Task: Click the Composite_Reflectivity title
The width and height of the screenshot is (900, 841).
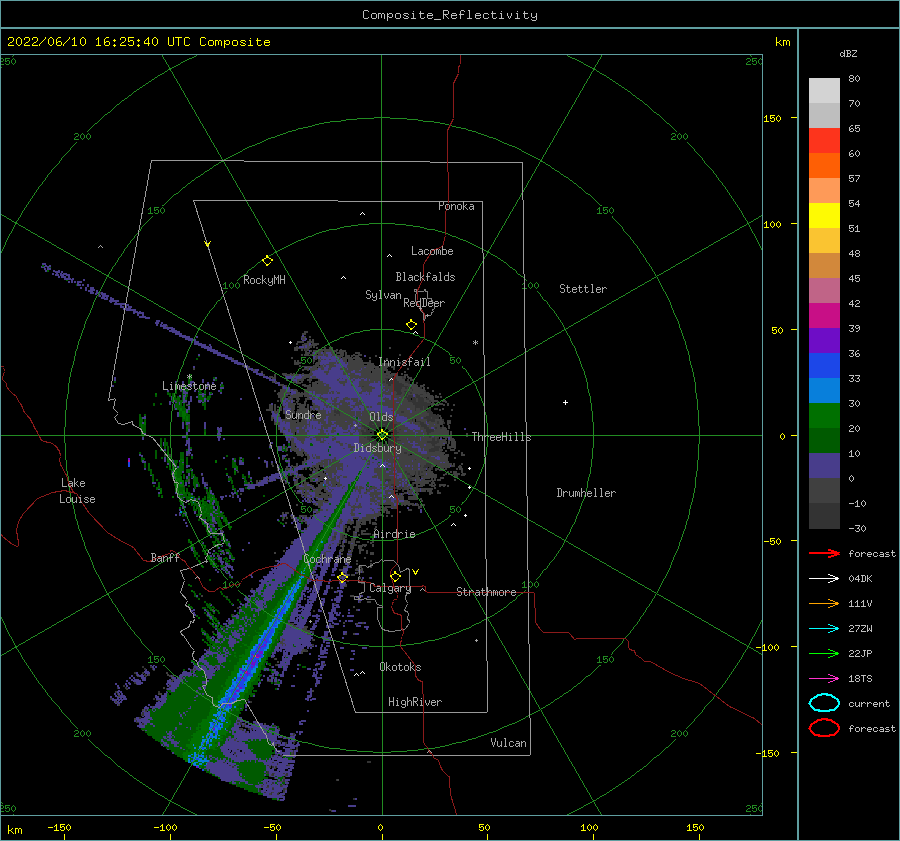Action: [450, 15]
